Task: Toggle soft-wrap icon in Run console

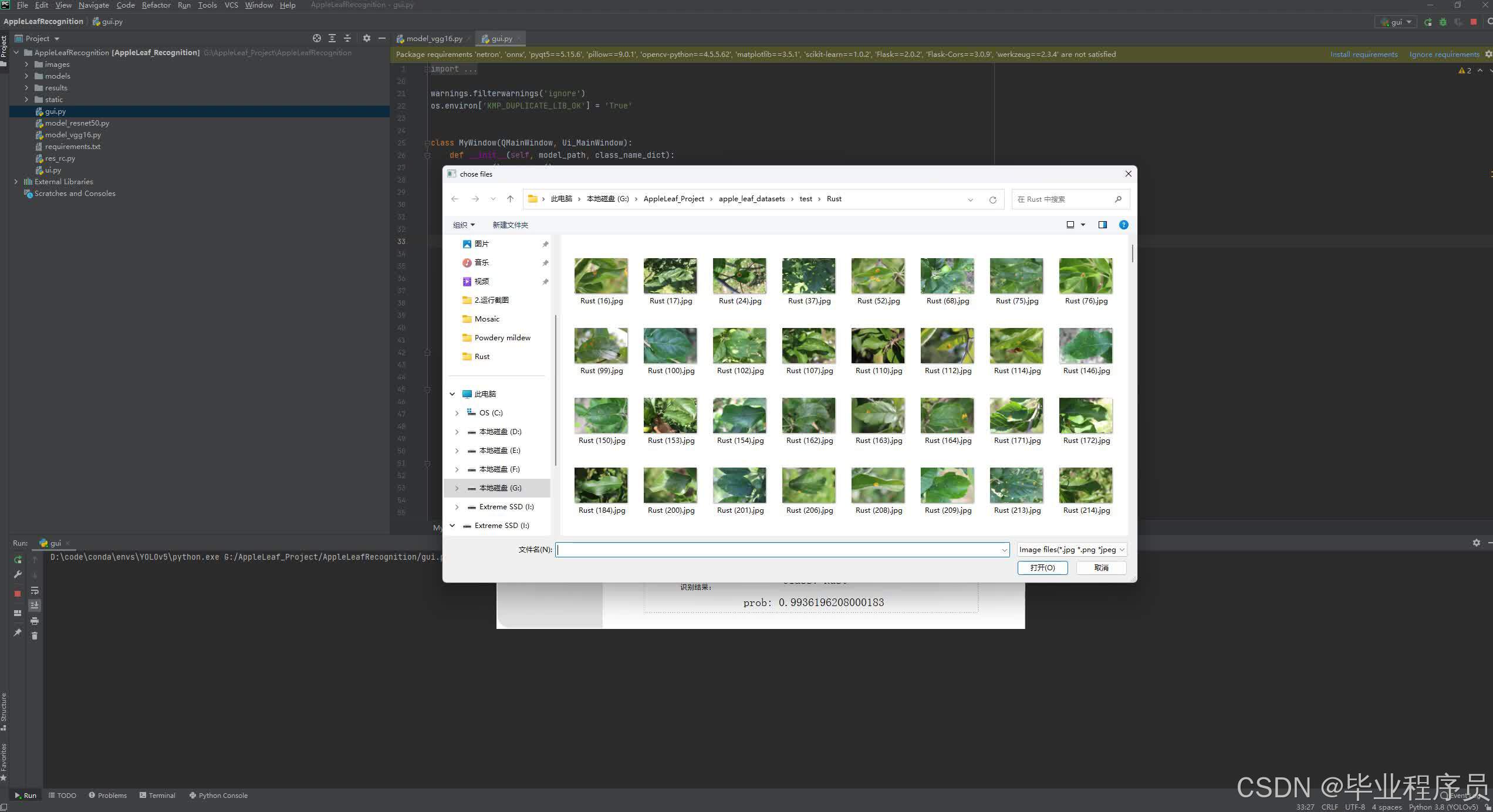Action: pos(35,590)
